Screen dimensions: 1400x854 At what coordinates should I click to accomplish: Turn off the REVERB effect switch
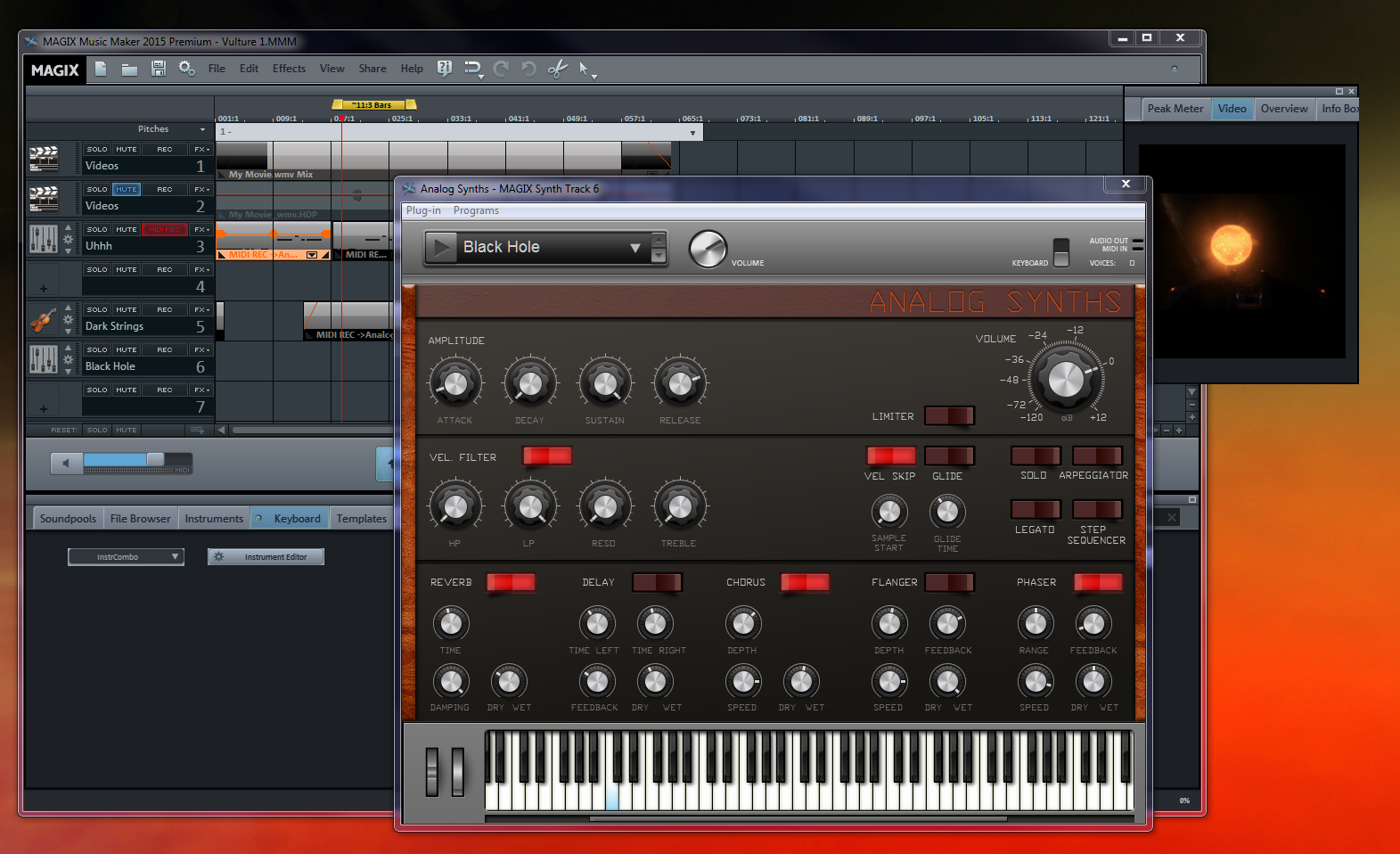point(511,582)
